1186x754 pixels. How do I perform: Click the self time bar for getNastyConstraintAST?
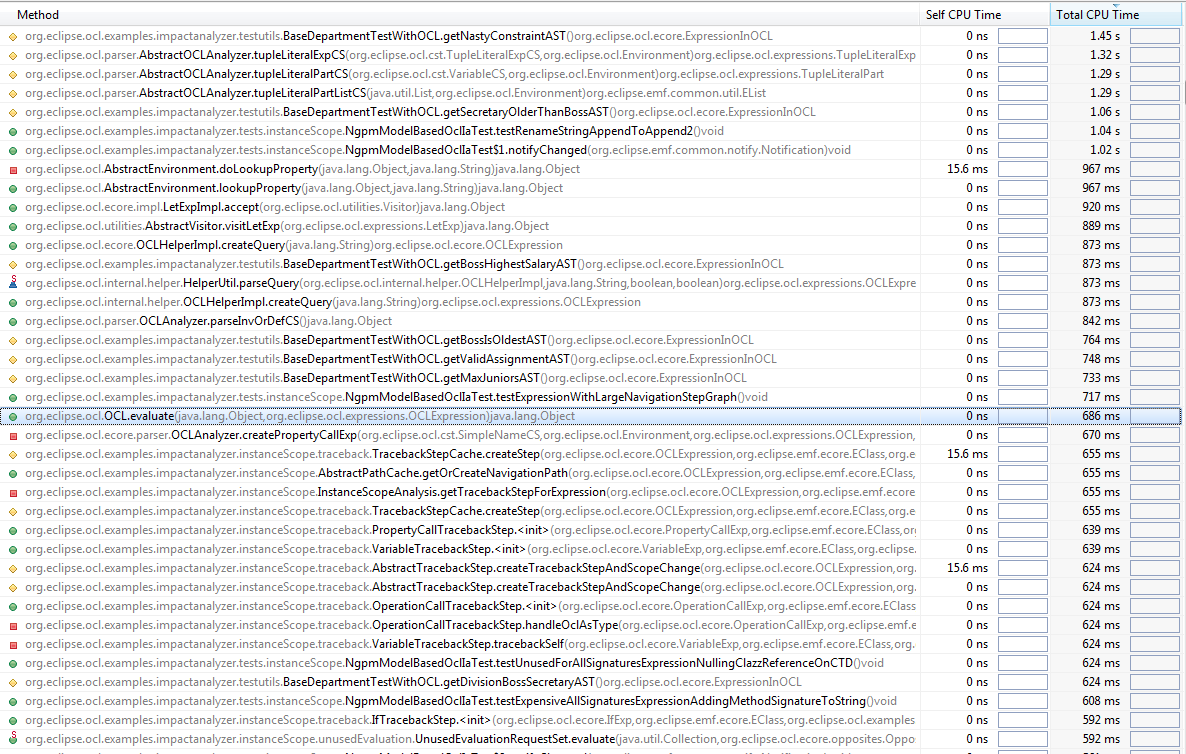pos(1023,36)
